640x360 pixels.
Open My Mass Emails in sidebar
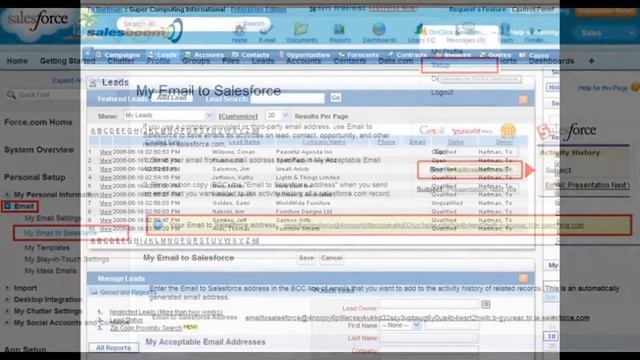pyautogui.click(x=51, y=271)
